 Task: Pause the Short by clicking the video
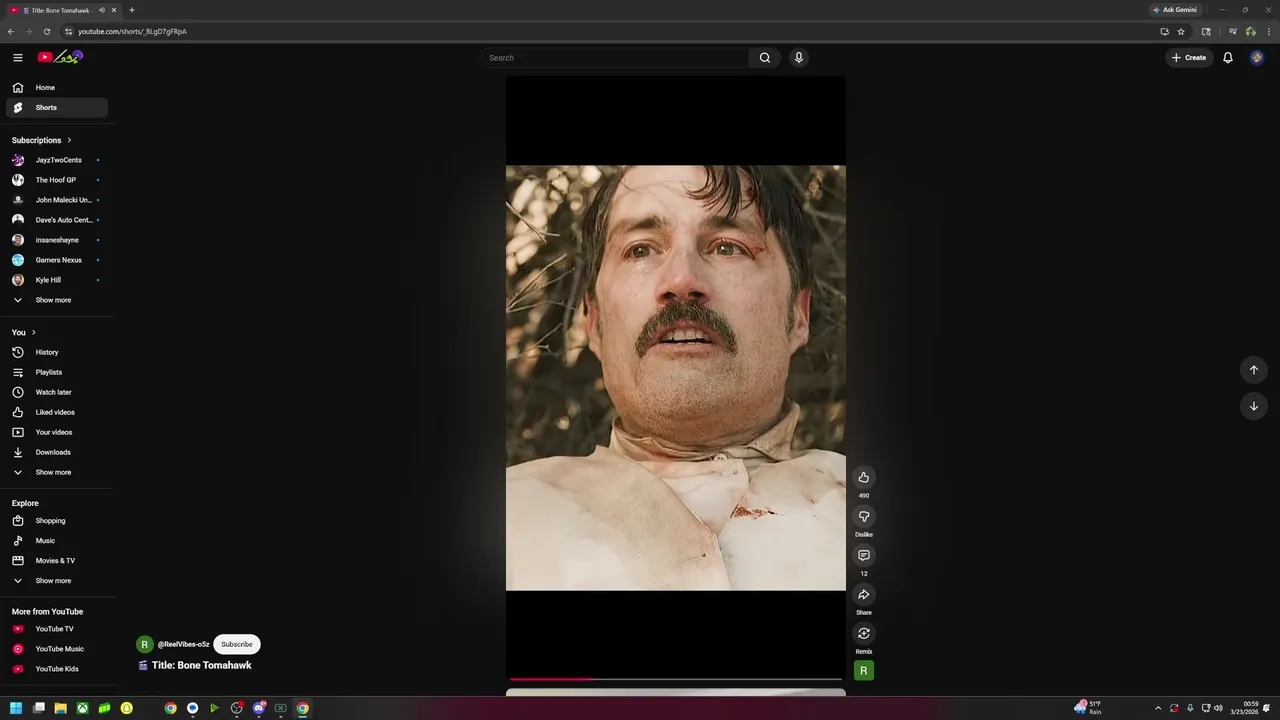pyautogui.click(x=676, y=378)
